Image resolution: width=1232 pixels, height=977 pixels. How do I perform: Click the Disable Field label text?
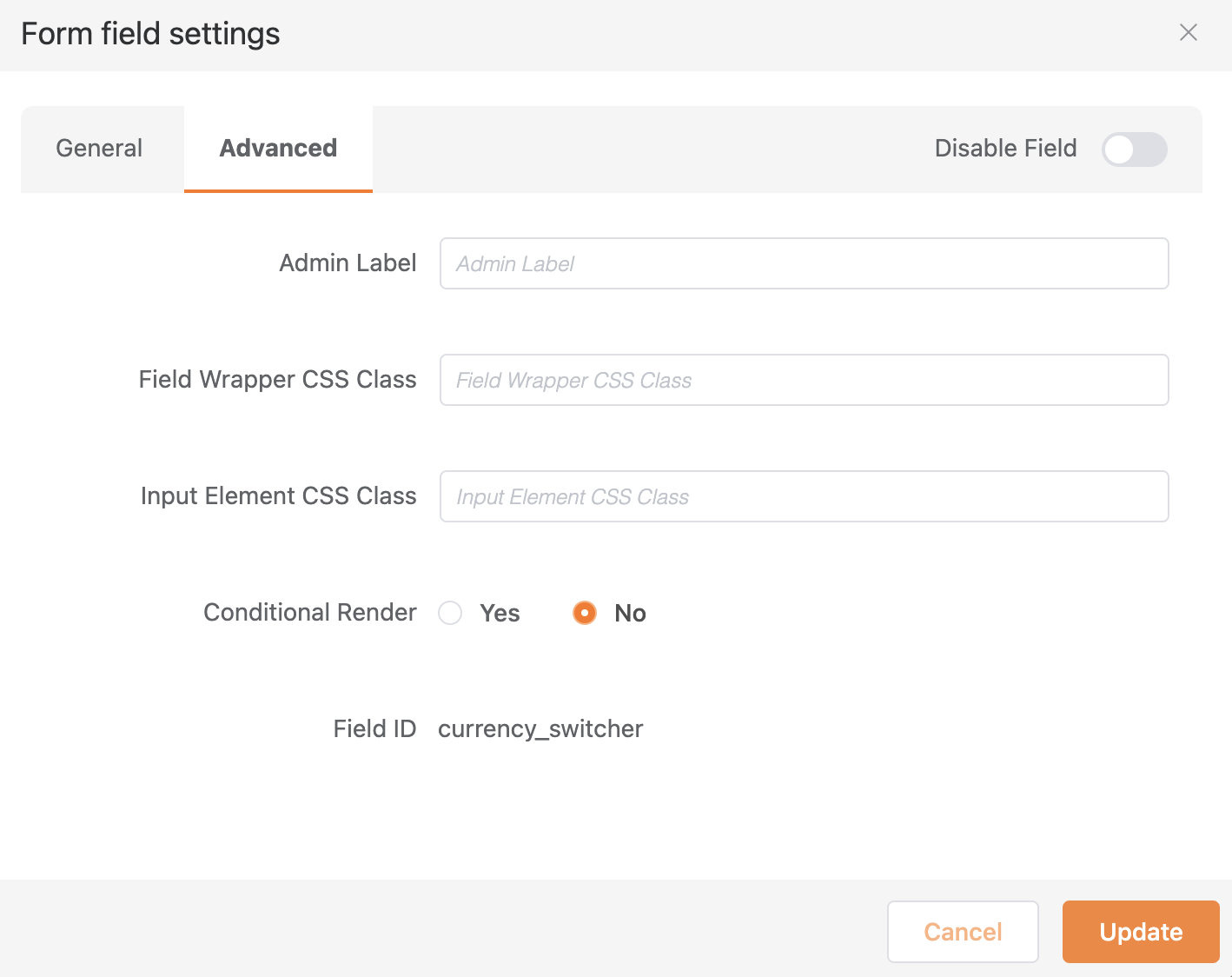click(1005, 149)
